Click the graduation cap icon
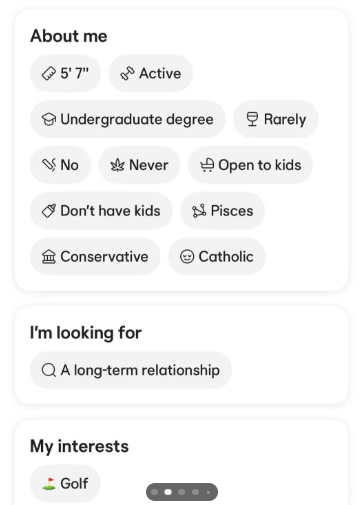The image size is (362, 505). (x=49, y=119)
